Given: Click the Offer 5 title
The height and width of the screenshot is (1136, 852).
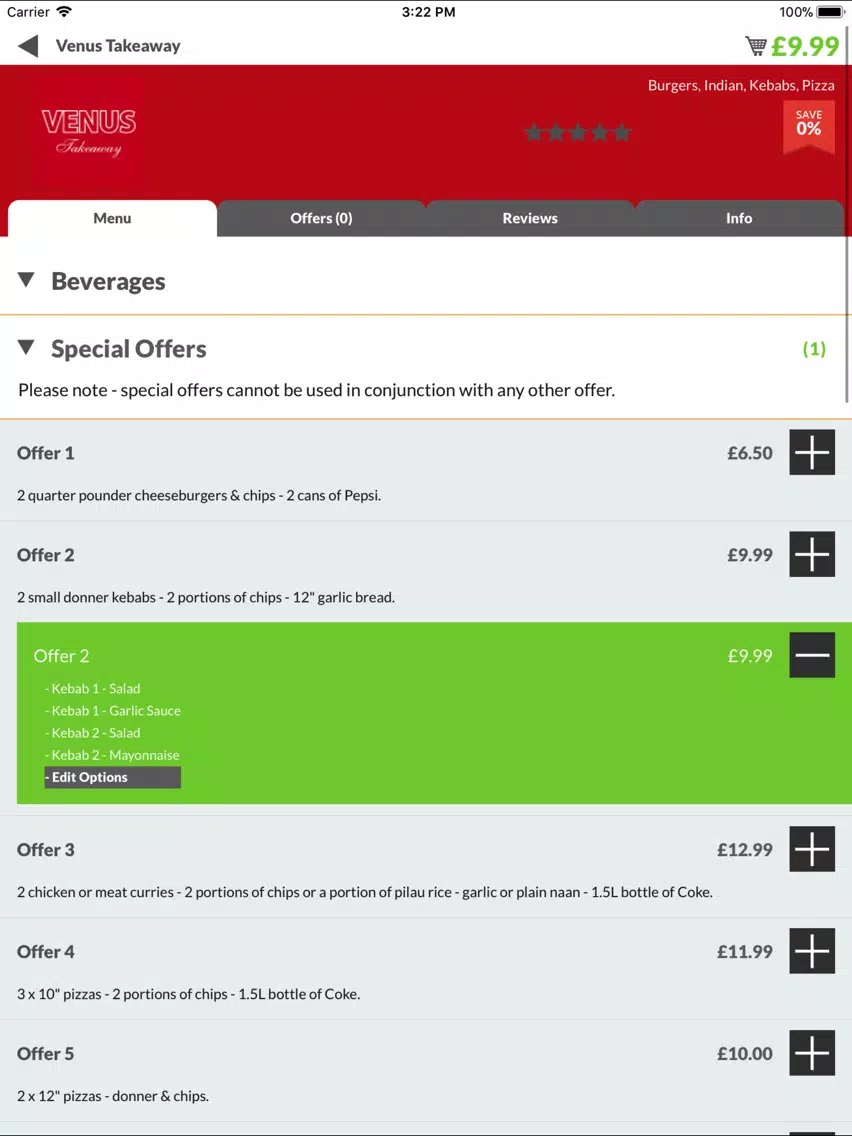Looking at the screenshot, I should (x=46, y=1053).
